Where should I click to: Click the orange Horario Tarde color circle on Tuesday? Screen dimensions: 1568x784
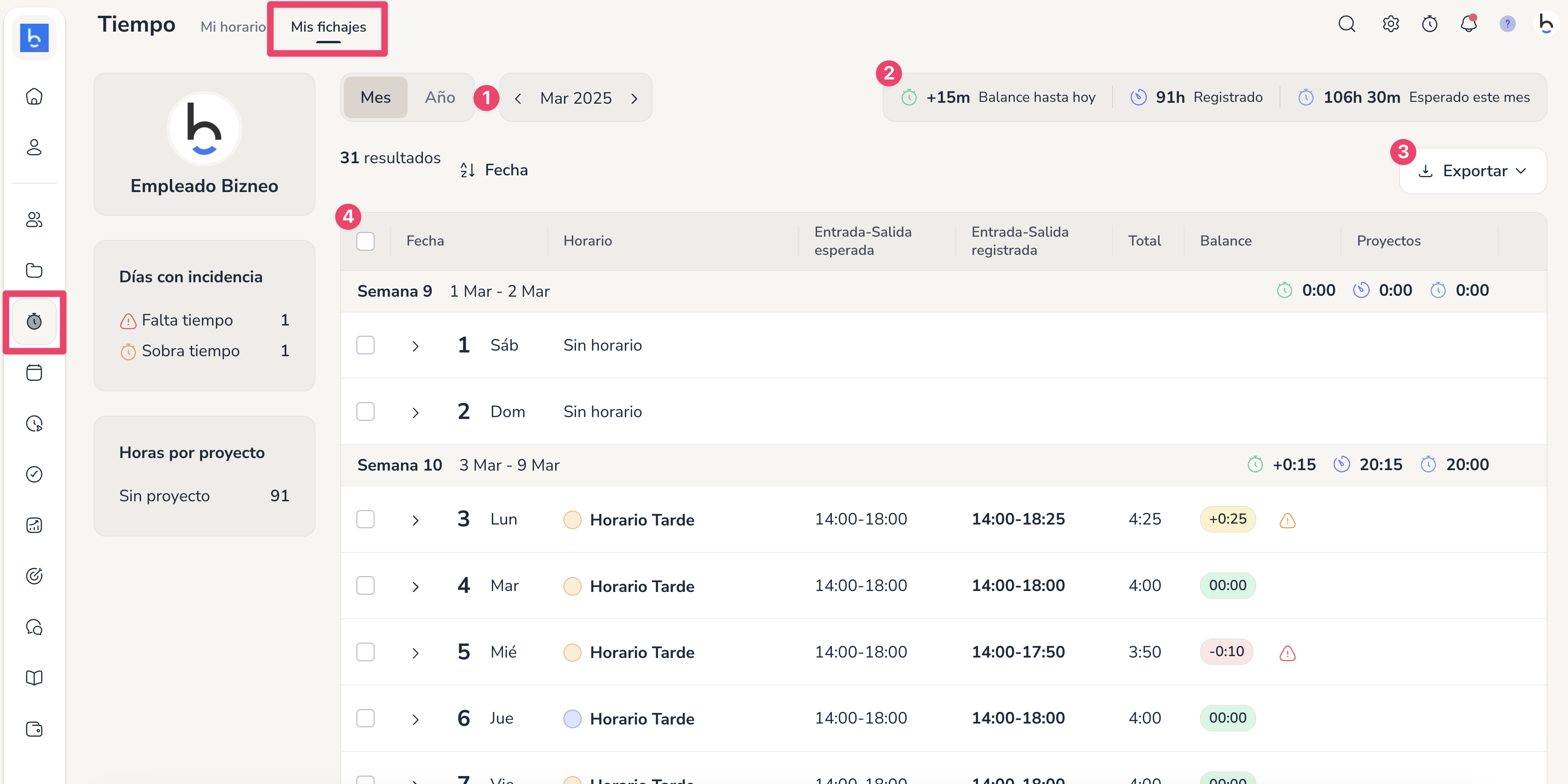coord(572,586)
